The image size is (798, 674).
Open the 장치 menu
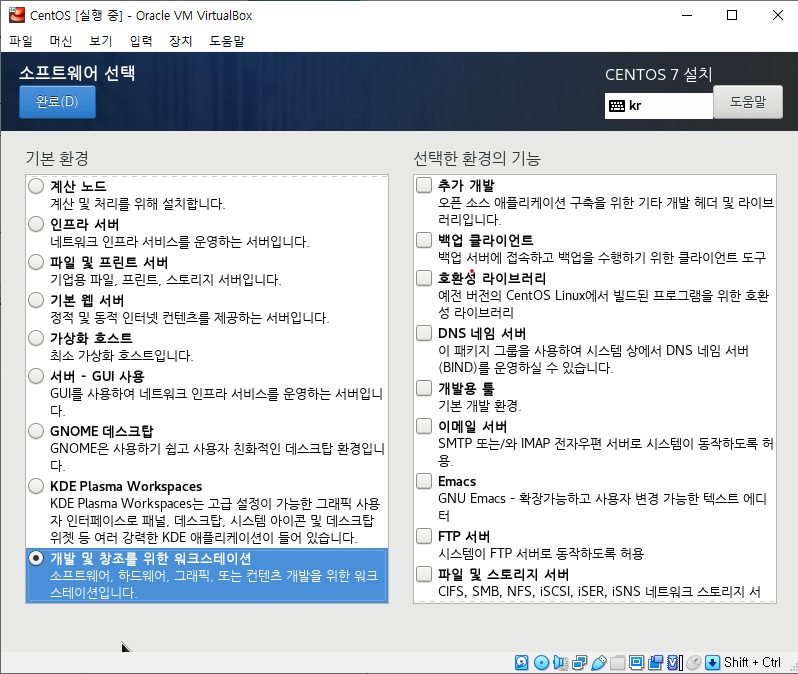180,41
